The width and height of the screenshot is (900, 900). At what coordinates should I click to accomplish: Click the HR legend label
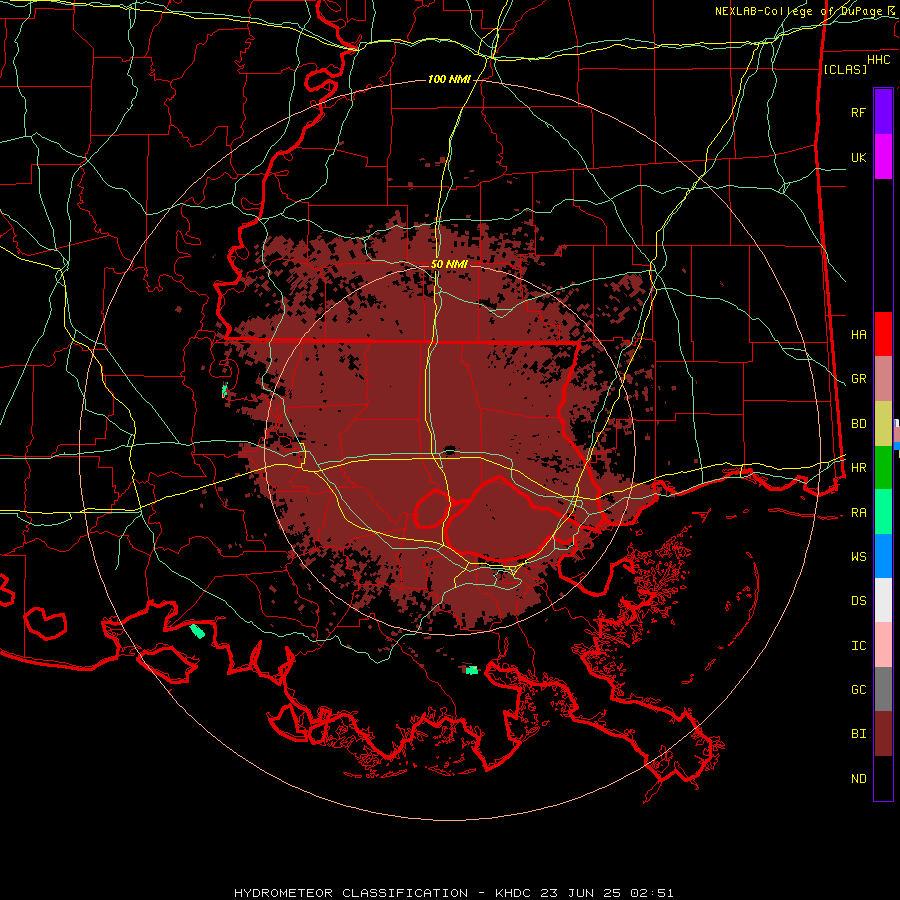858,468
